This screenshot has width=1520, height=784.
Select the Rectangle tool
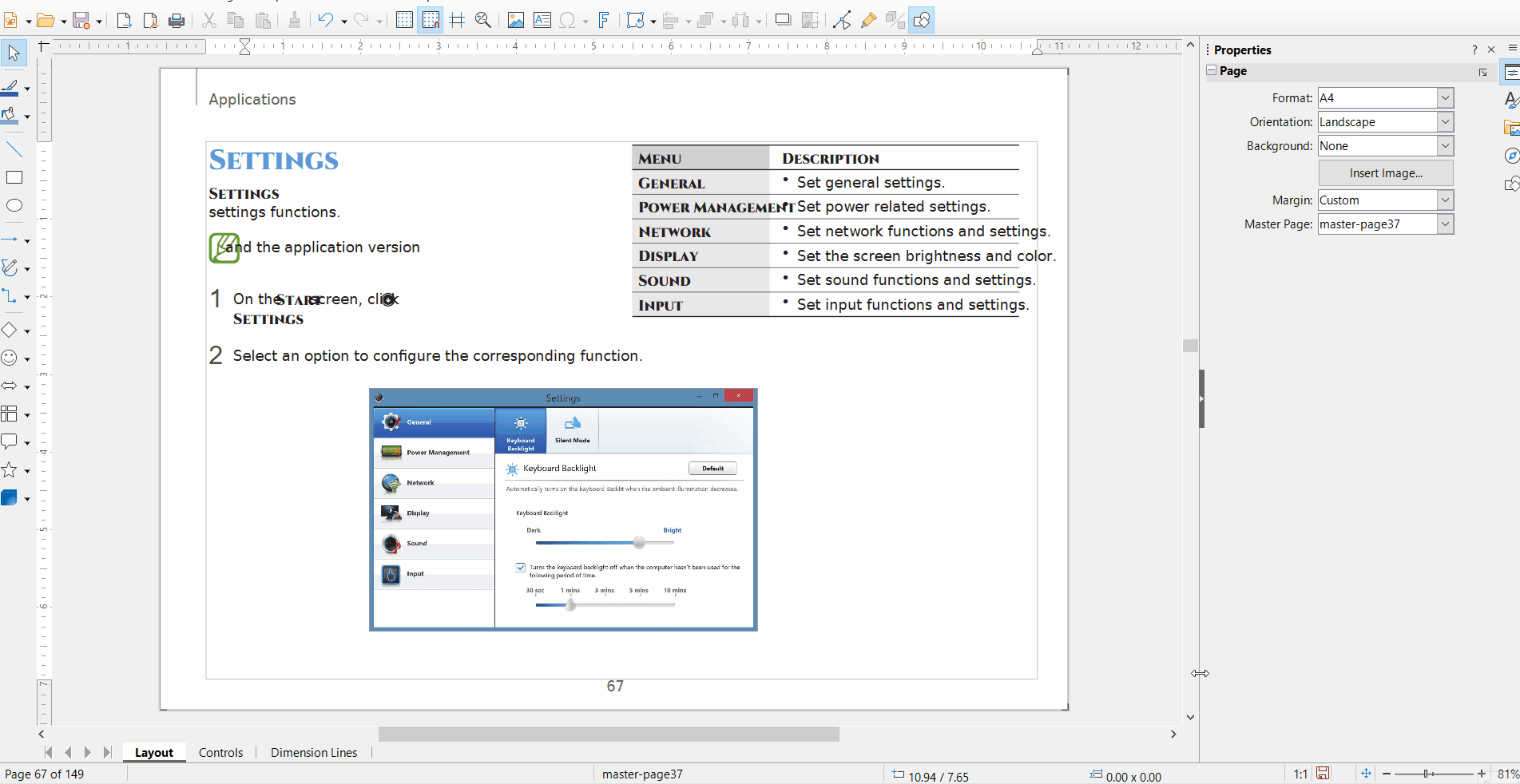click(x=14, y=177)
